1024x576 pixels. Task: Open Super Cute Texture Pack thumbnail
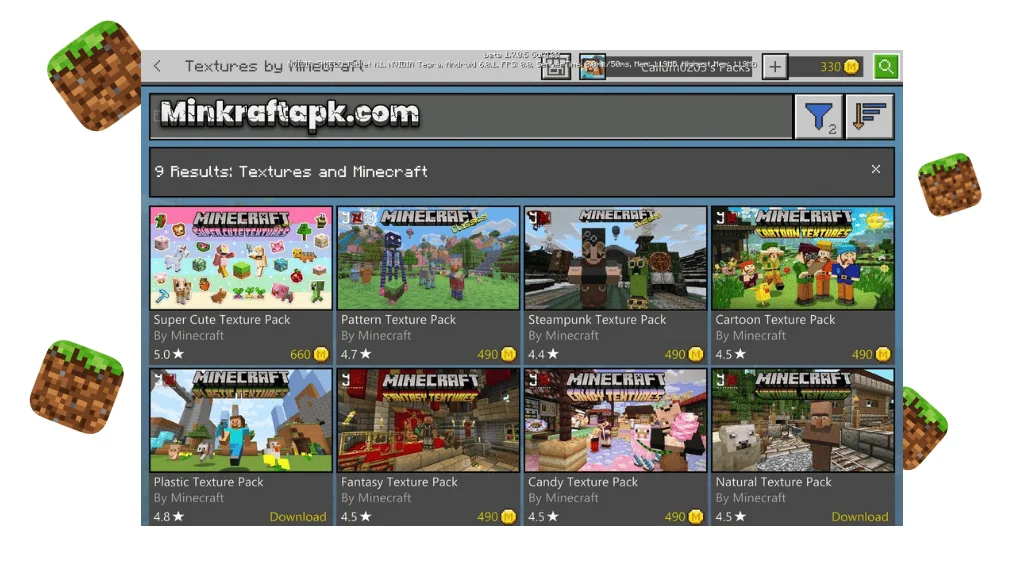pyautogui.click(x=241, y=258)
